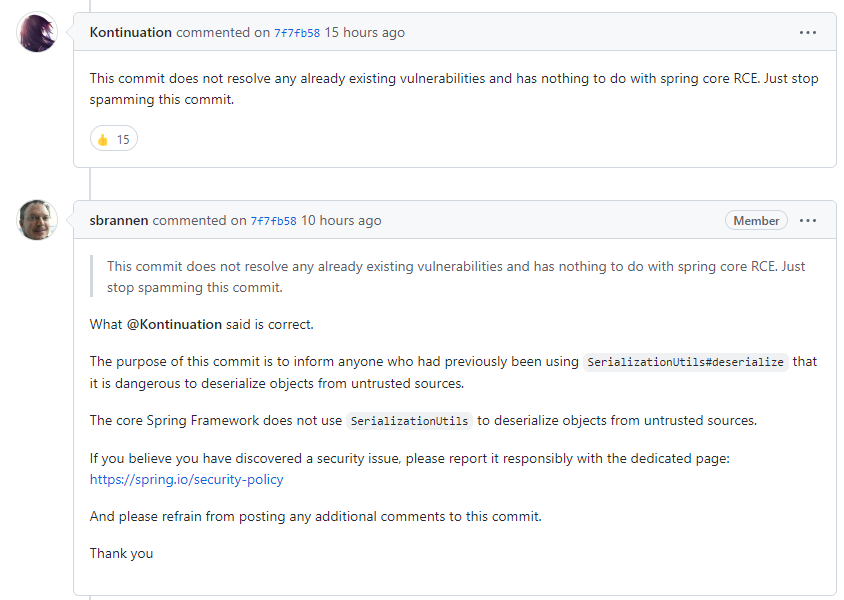Viewport: 844px width, 600px height.
Task: Open the spring.io security-policy link
Action: click(x=186, y=479)
